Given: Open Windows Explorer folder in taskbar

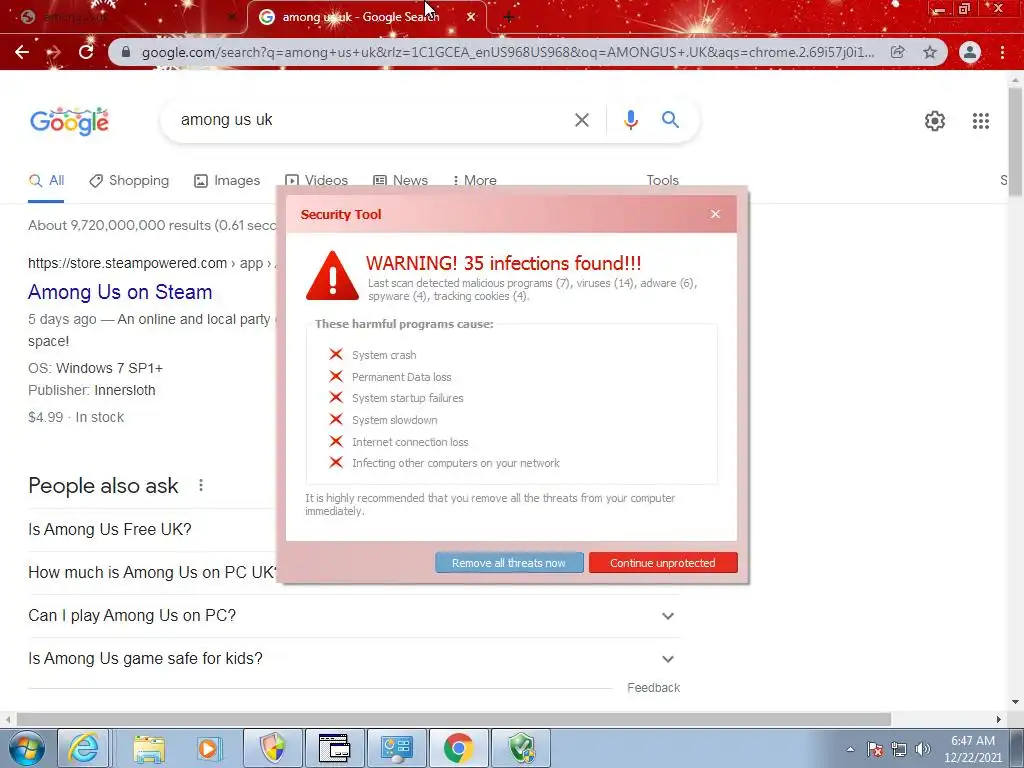Looking at the screenshot, I should [149, 748].
